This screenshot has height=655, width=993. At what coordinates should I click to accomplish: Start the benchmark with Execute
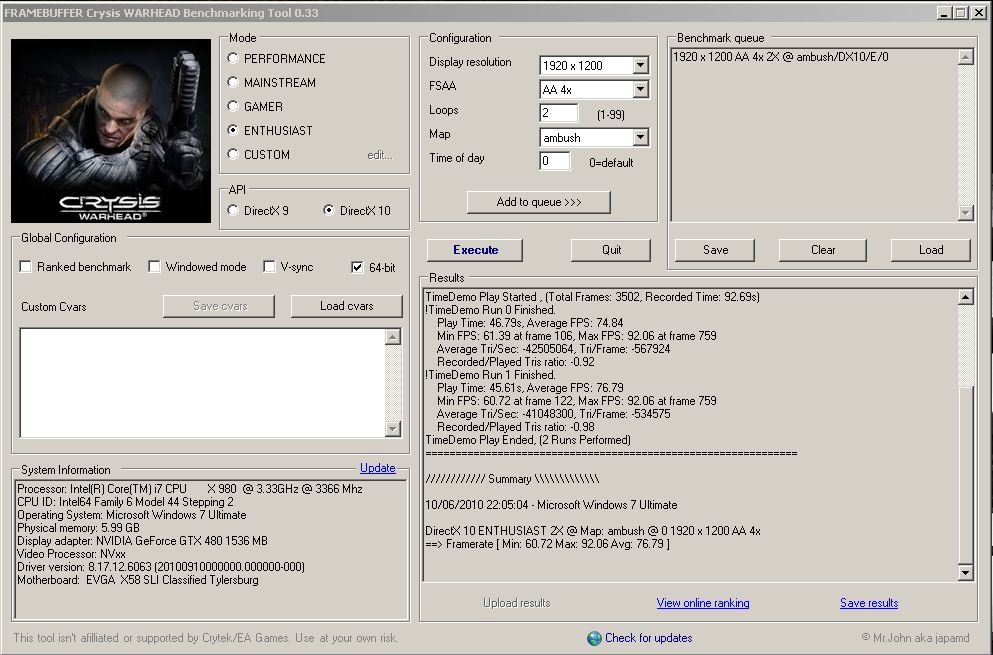475,250
